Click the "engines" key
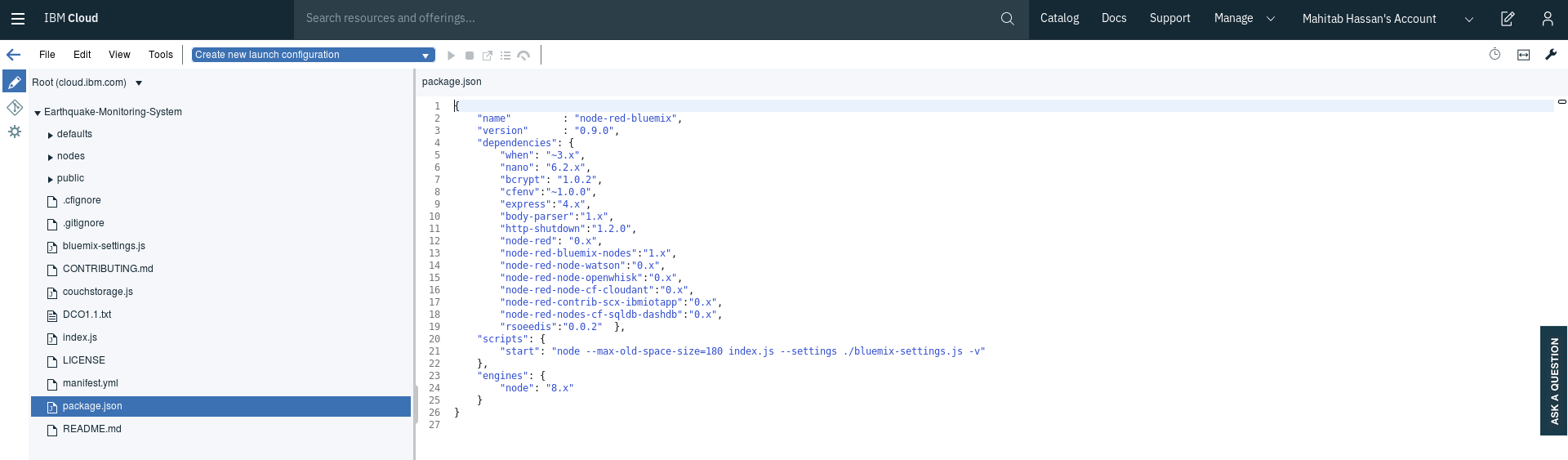 (501, 376)
